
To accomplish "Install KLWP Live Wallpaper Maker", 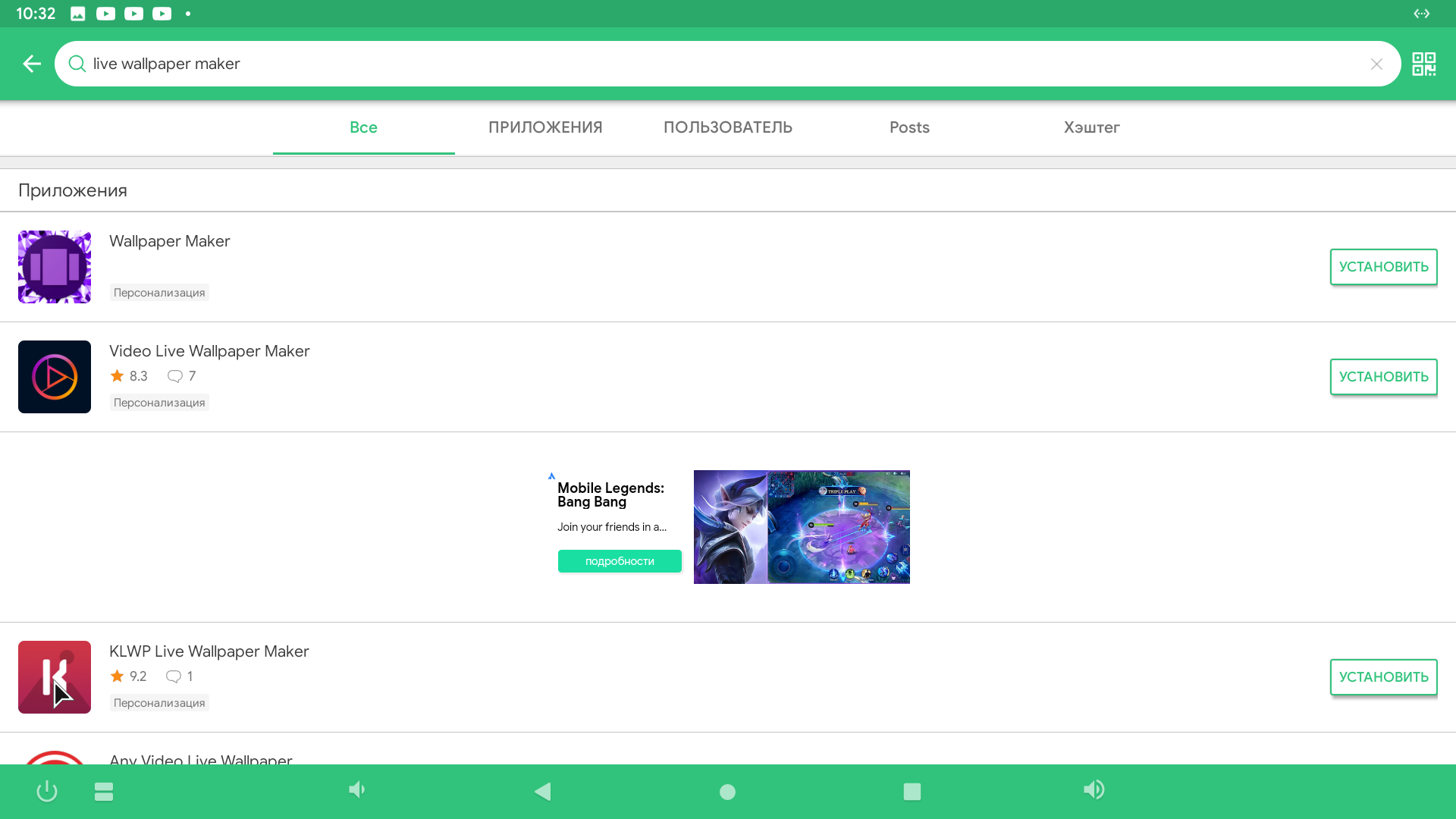I will 1383,677.
